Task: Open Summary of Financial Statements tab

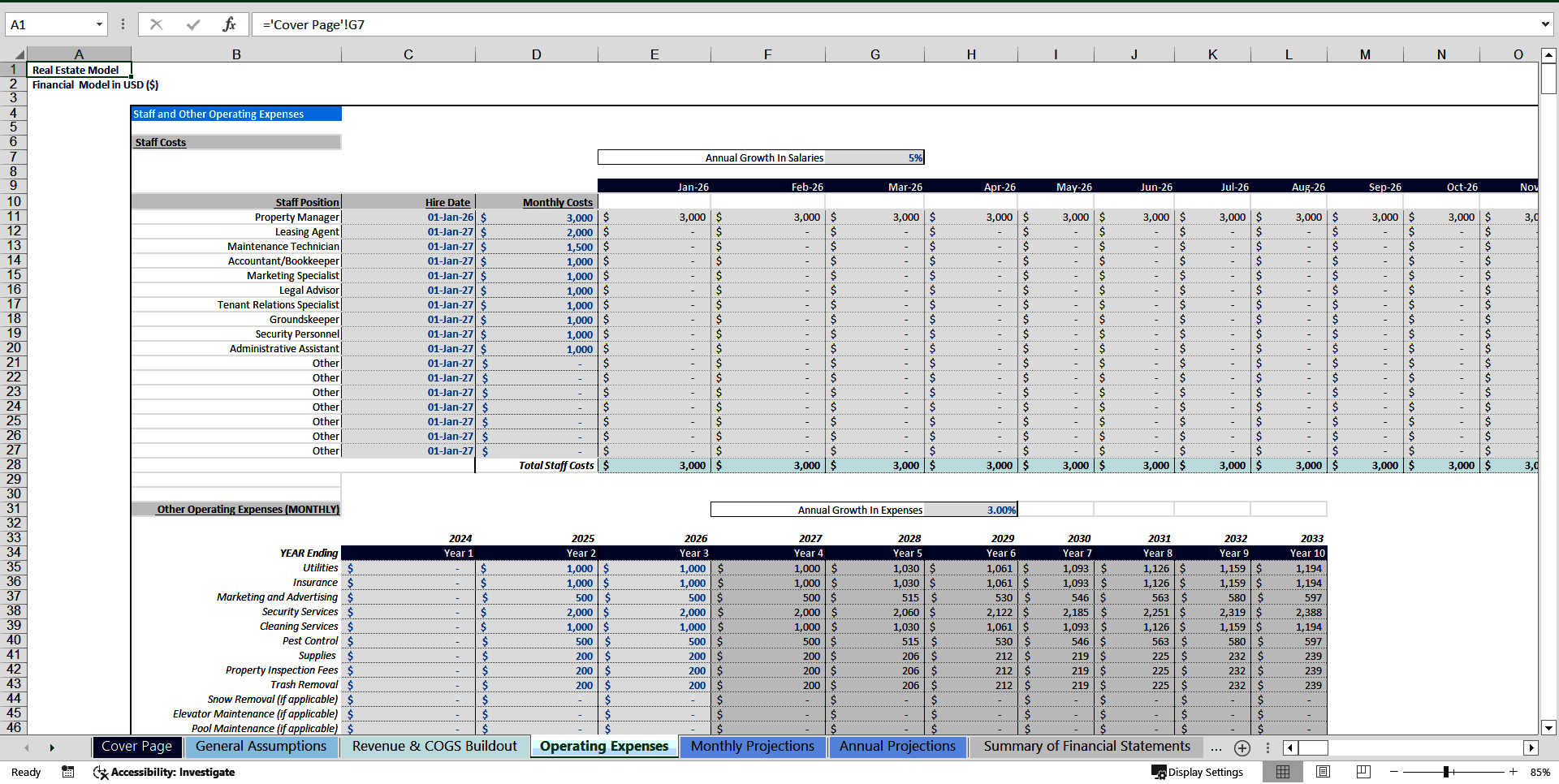Action: point(1087,747)
